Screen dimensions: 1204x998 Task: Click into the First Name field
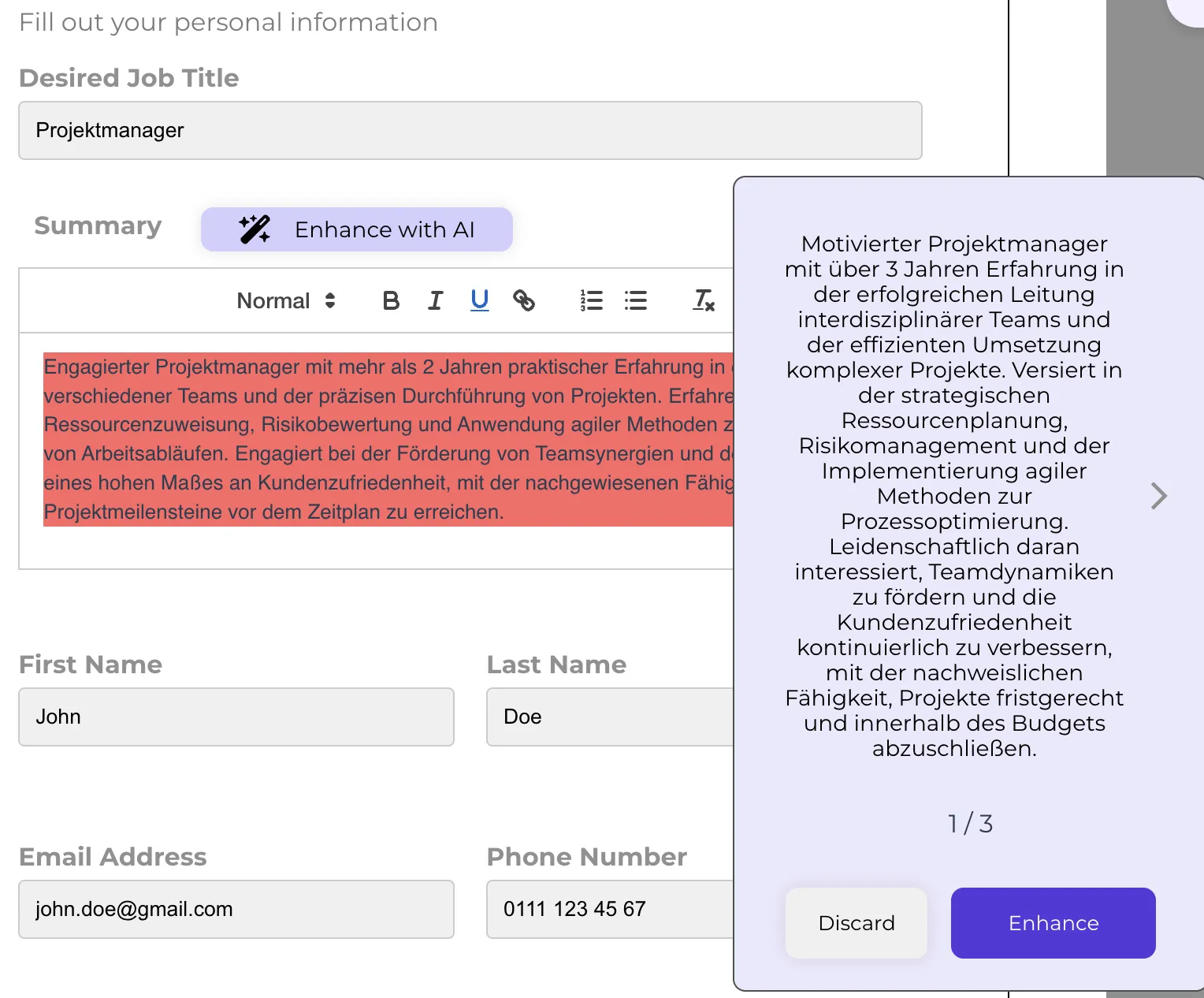pos(236,717)
